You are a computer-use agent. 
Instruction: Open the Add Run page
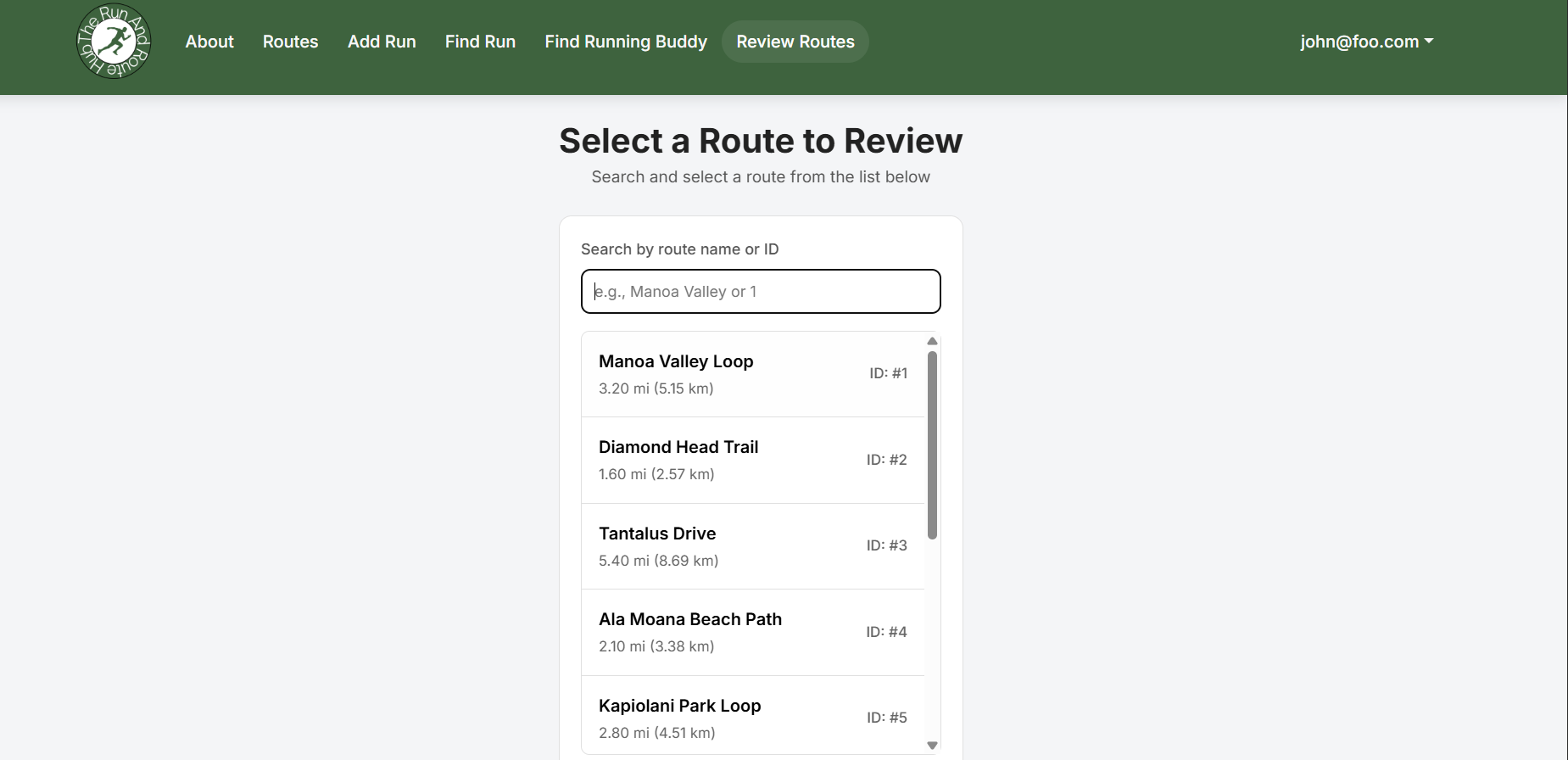[x=382, y=42]
